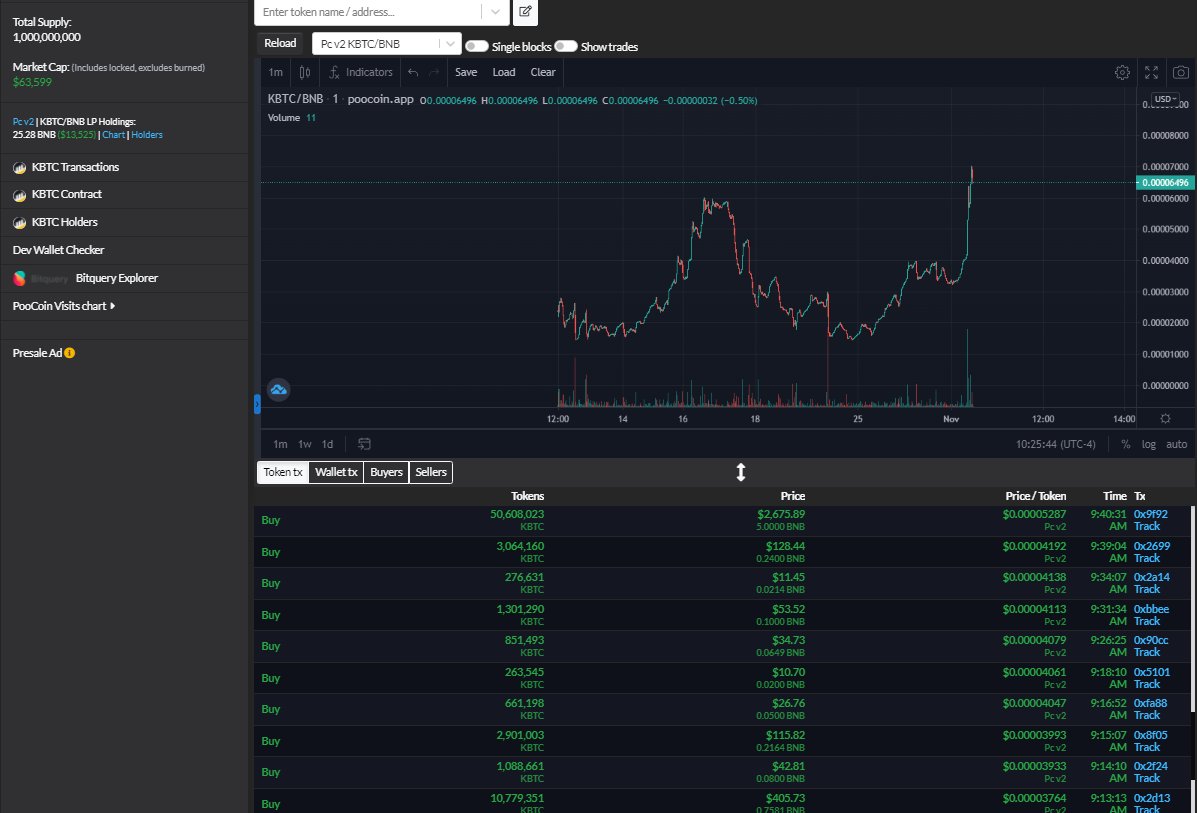Switch to the Token tx tab
The image size is (1197, 813).
pyautogui.click(x=282, y=473)
